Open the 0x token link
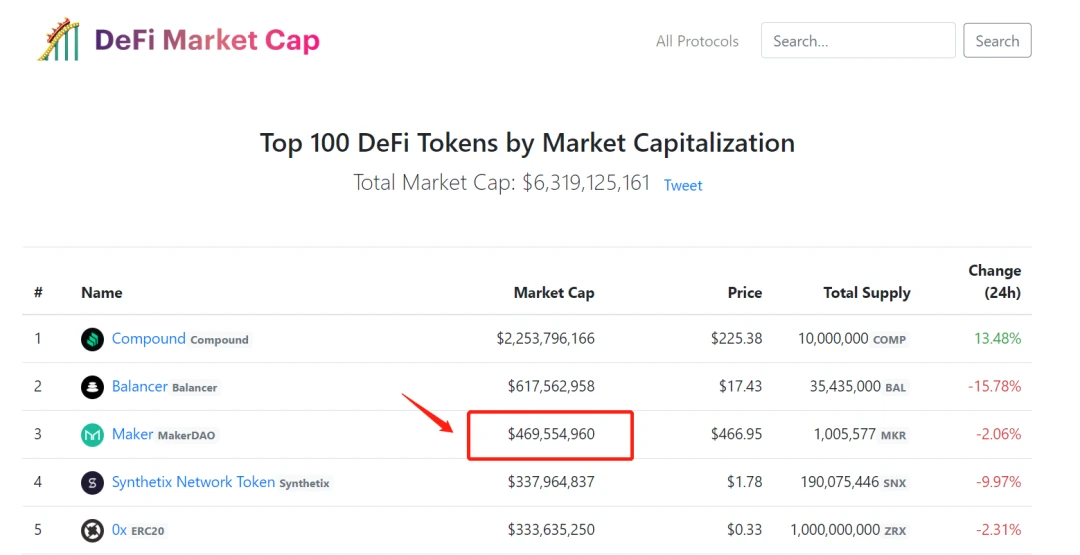Screen dimensions: 1080x555 (x=119, y=530)
